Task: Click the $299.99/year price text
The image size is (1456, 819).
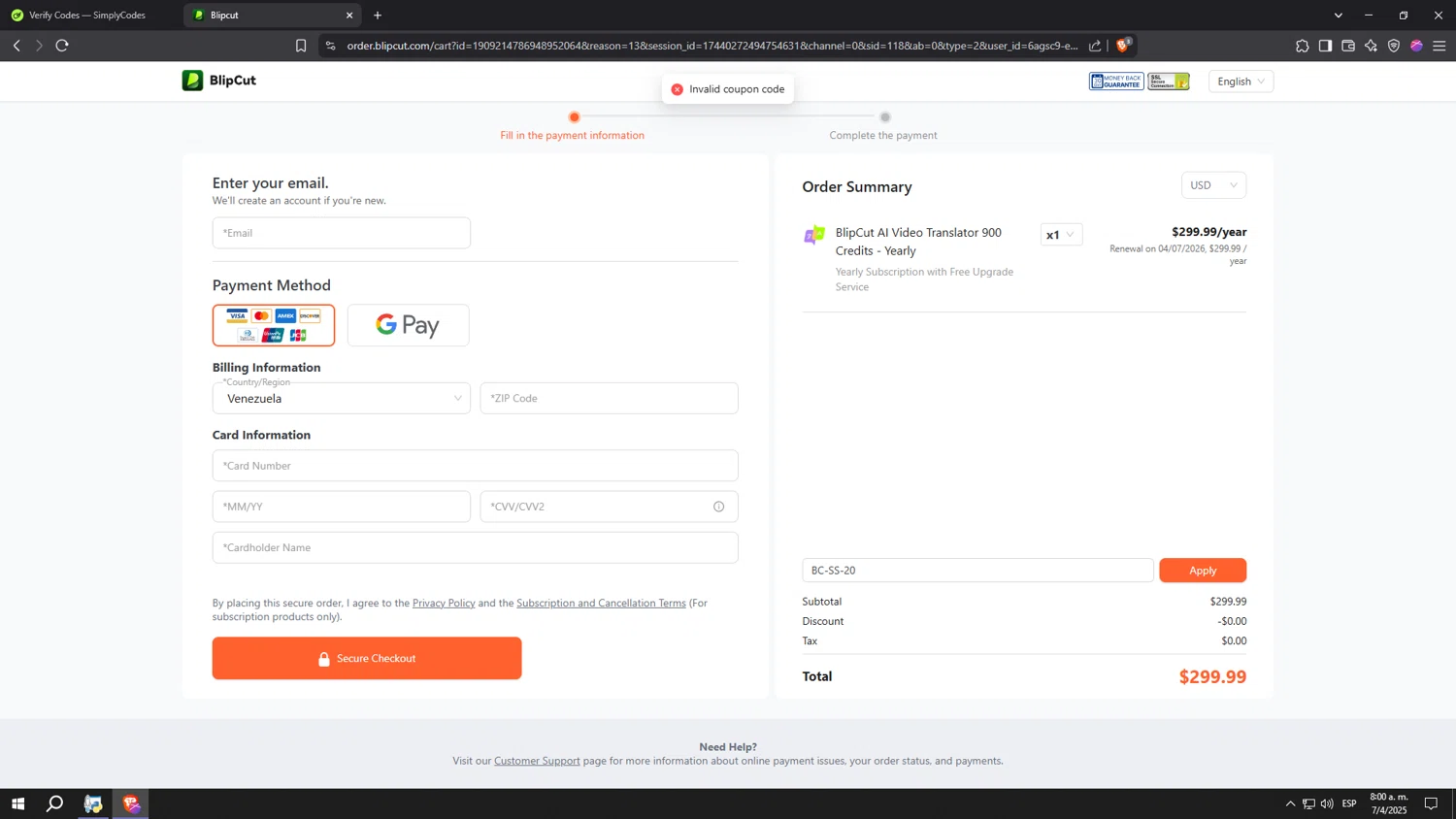Action: 1209,232
